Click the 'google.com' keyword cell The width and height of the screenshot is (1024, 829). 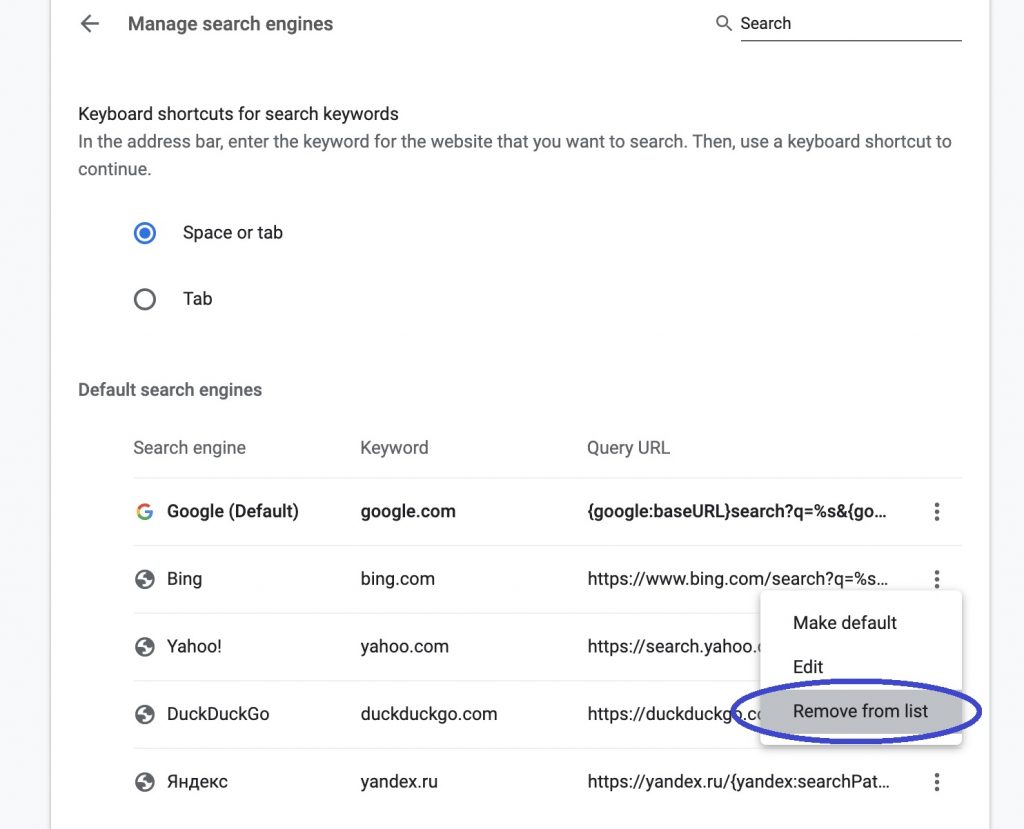(408, 512)
